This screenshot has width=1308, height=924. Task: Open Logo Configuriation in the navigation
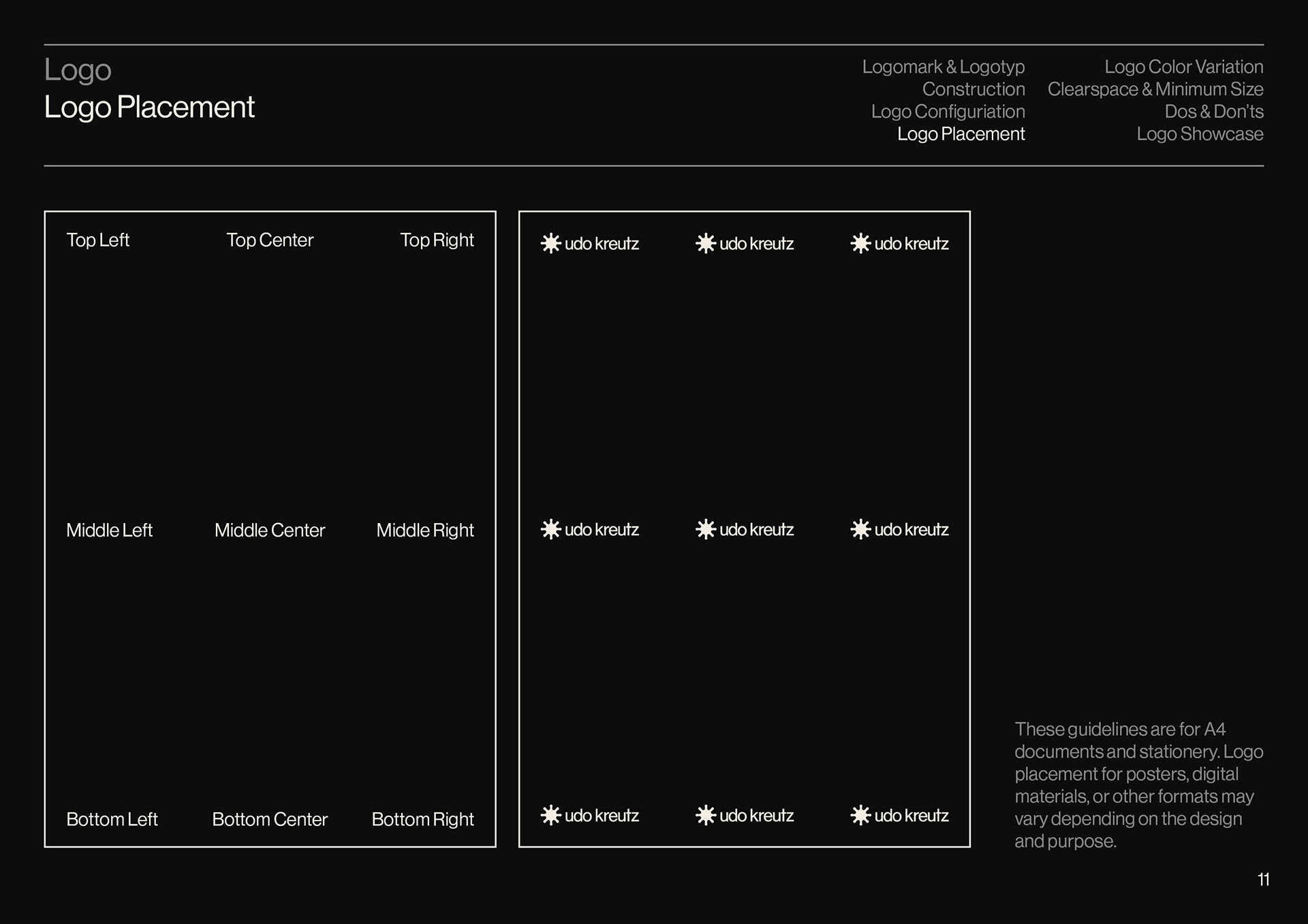click(x=948, y=112)
